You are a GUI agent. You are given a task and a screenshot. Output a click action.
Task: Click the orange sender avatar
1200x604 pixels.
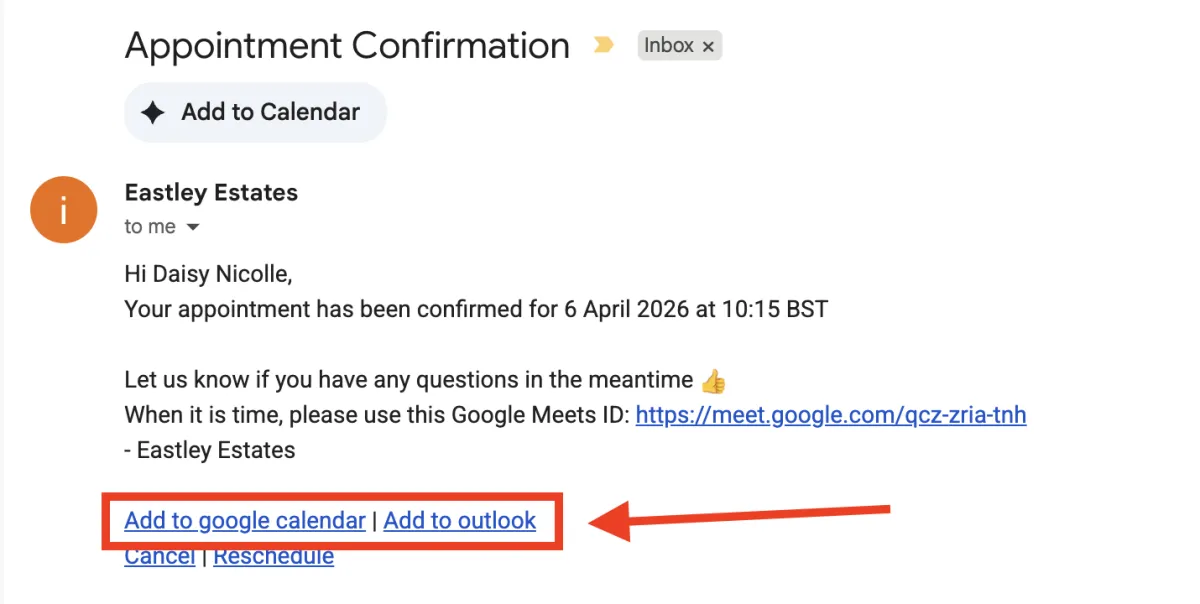[63, 210]
